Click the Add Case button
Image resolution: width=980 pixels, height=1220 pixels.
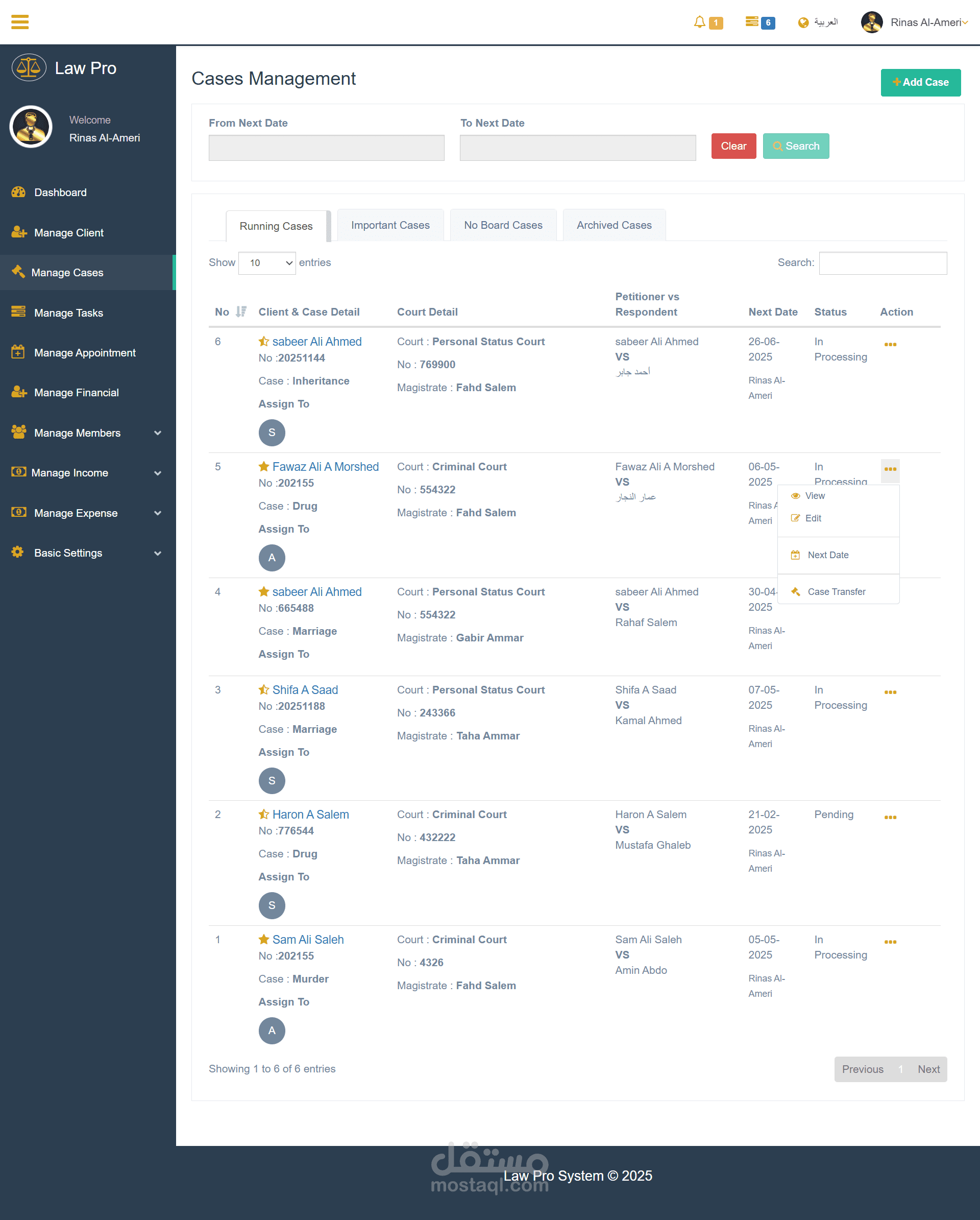click(x=920, y=83)
